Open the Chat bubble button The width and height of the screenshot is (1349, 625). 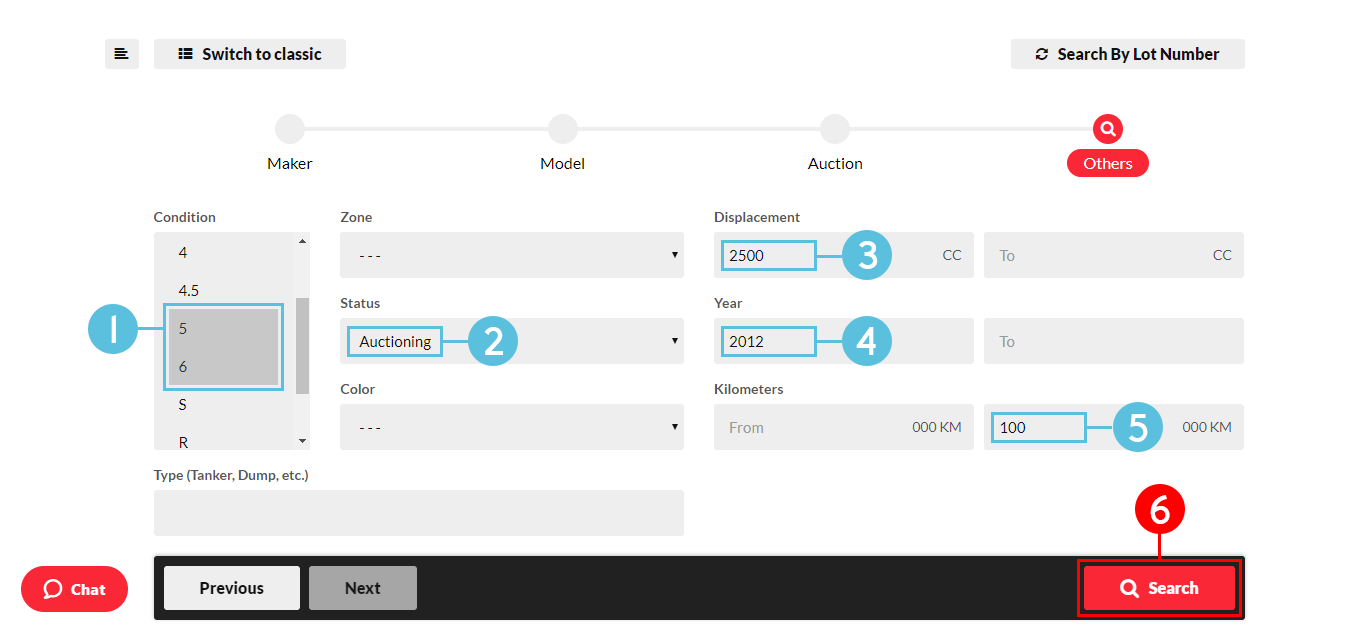[x=74, y=589]
